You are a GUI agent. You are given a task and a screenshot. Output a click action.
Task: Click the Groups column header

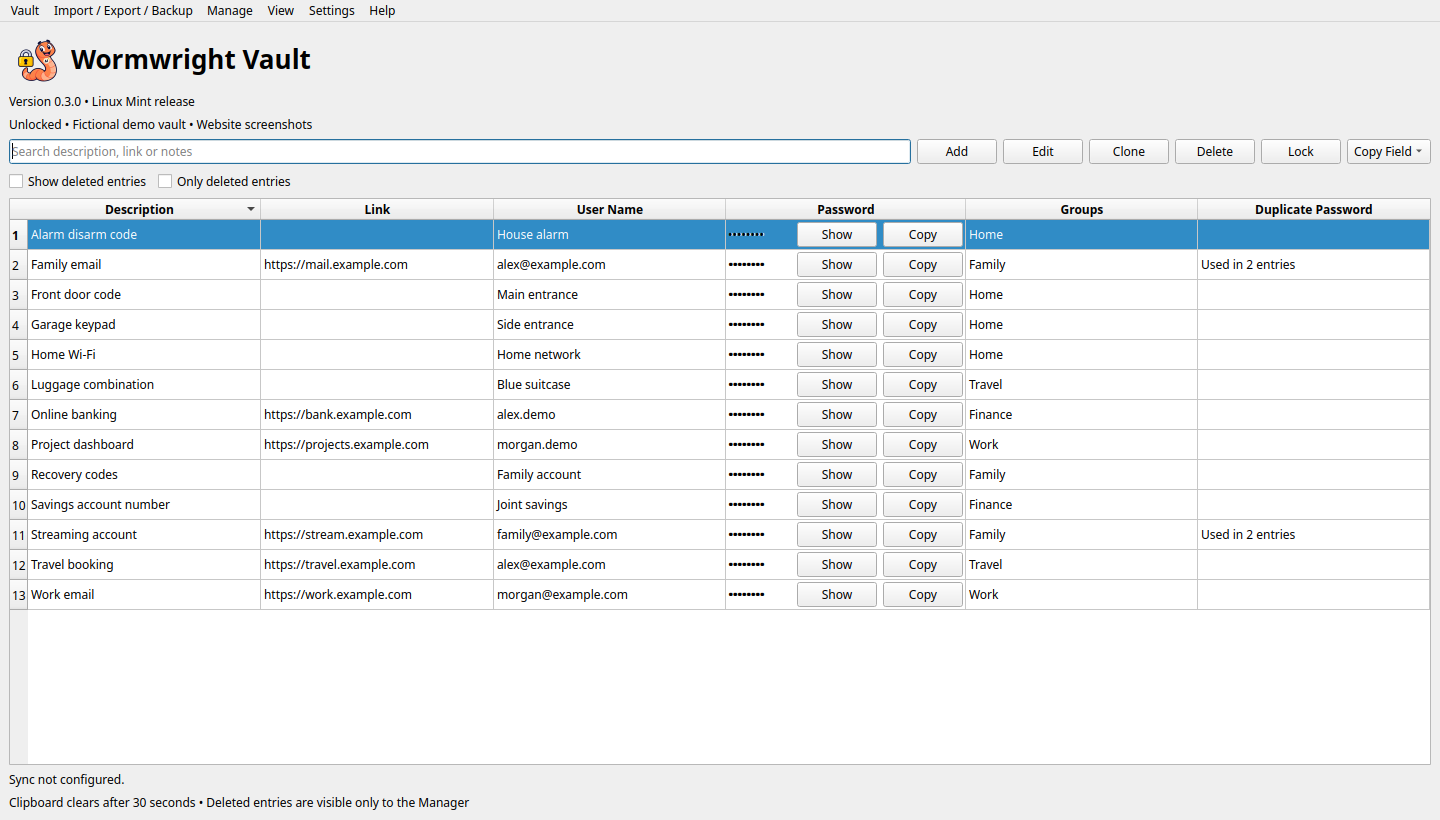pyautogui.click(x=1082, y=209)
